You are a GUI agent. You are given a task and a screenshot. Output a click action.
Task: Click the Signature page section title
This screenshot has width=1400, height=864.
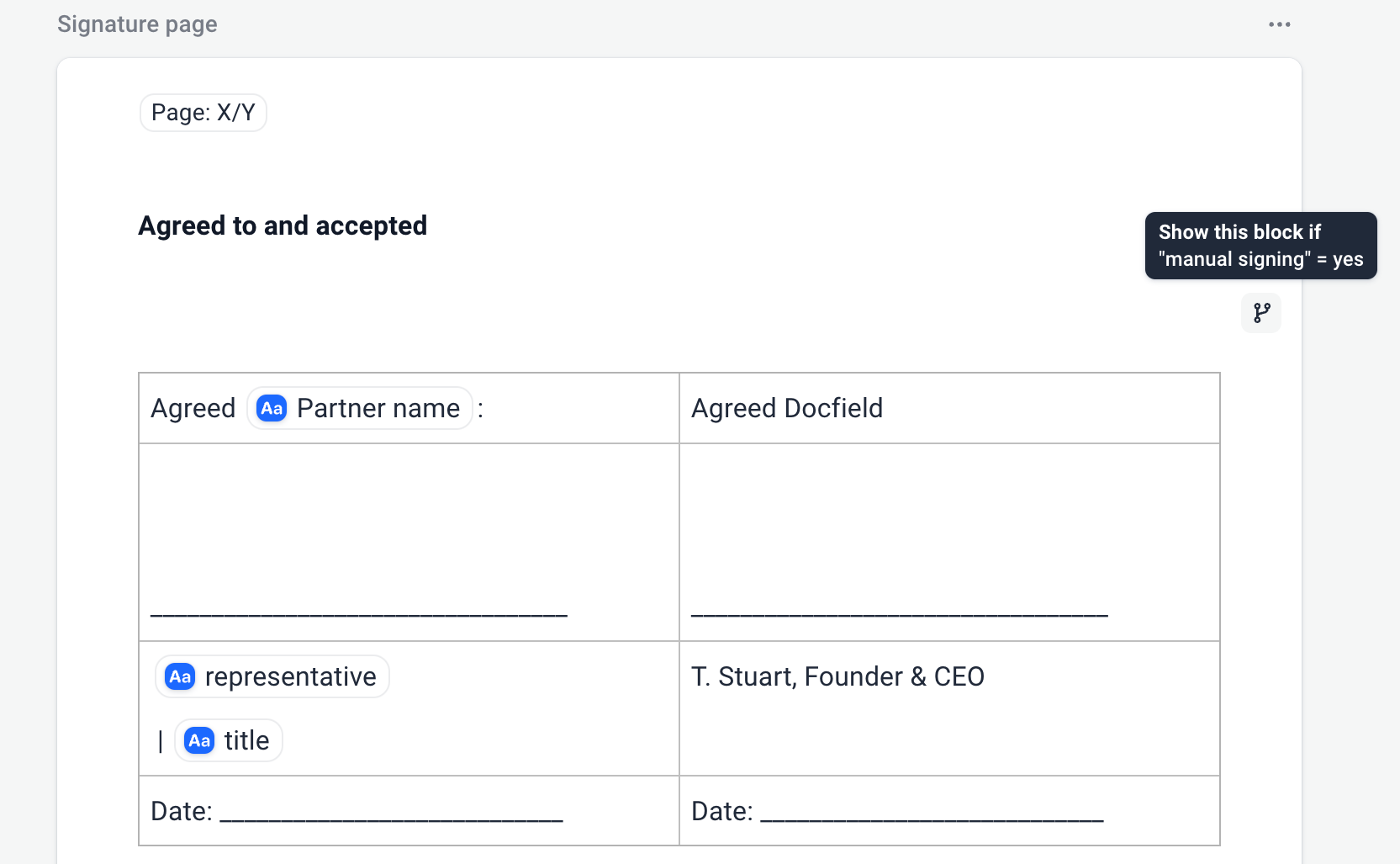pos(137,24)
